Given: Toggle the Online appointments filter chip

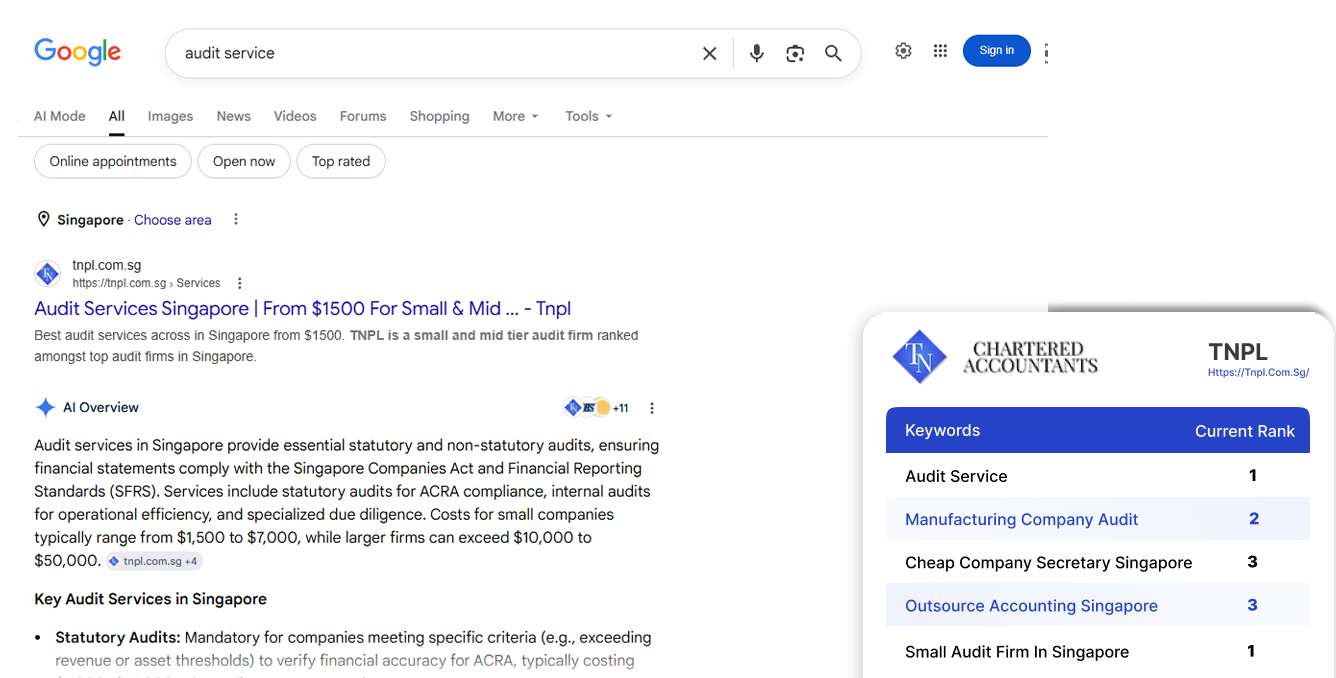Looking at the screenshot, I should (113, 161).
